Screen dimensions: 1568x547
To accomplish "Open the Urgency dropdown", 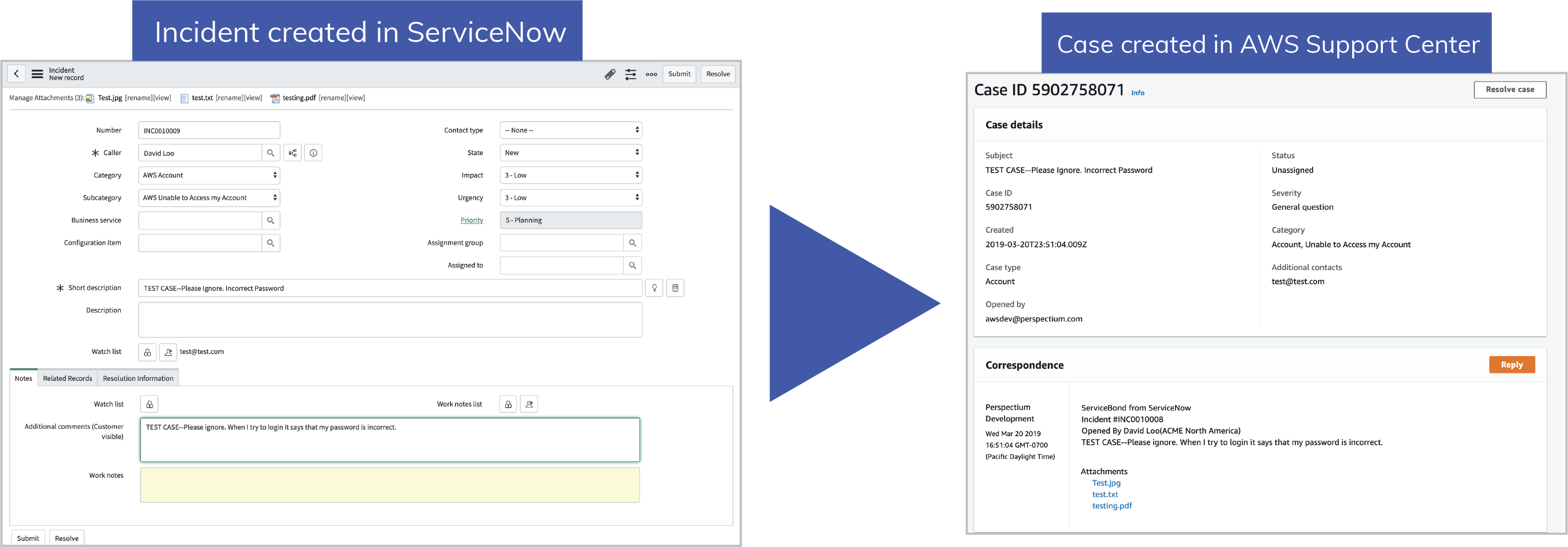I will [571, 198].
